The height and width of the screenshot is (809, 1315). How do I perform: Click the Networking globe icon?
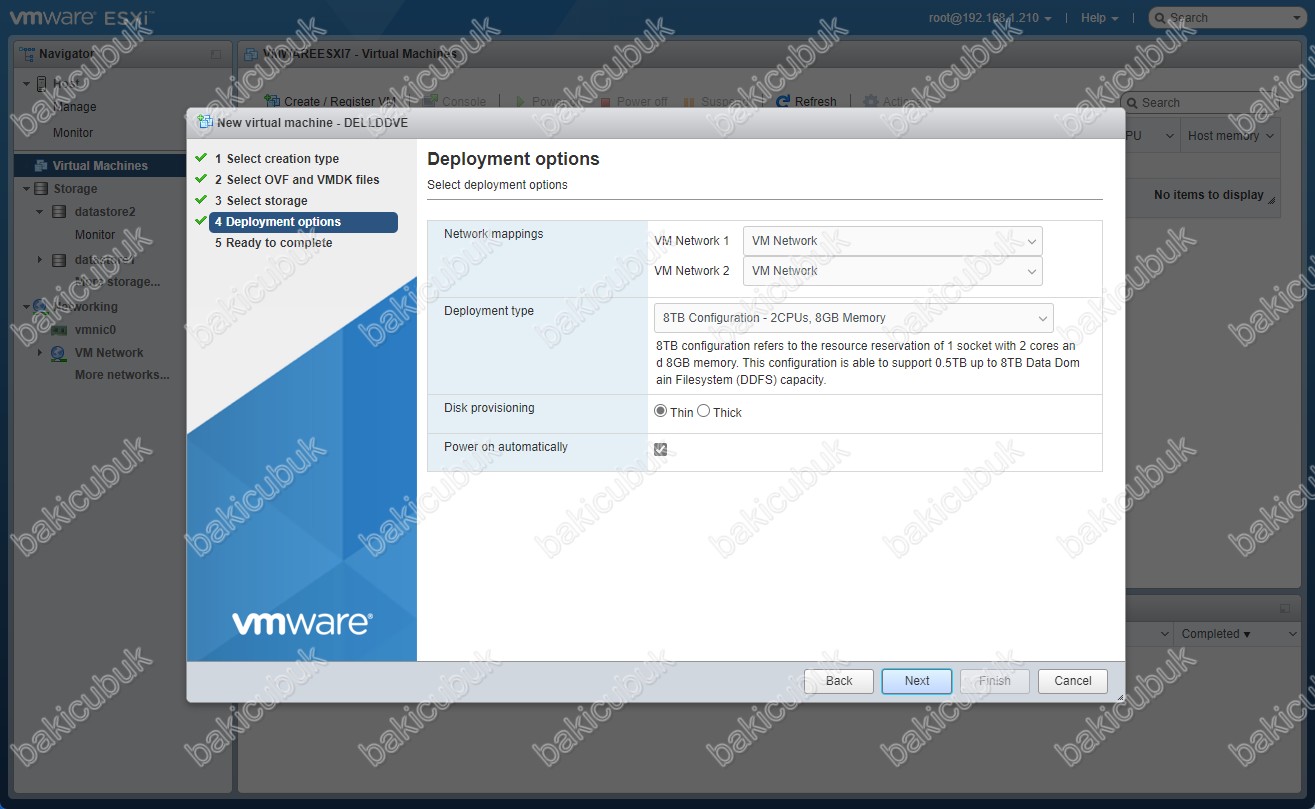coord(41,306)
